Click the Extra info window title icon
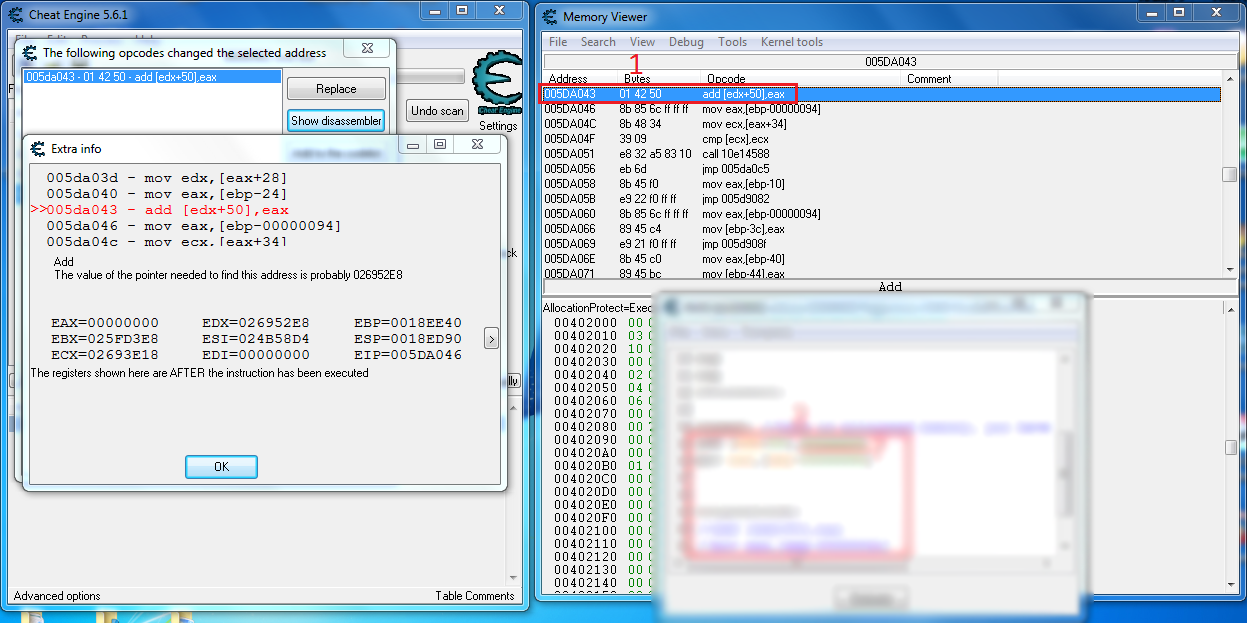Image resolution: width=1247 pixels, height=623 pixels. 37,149
